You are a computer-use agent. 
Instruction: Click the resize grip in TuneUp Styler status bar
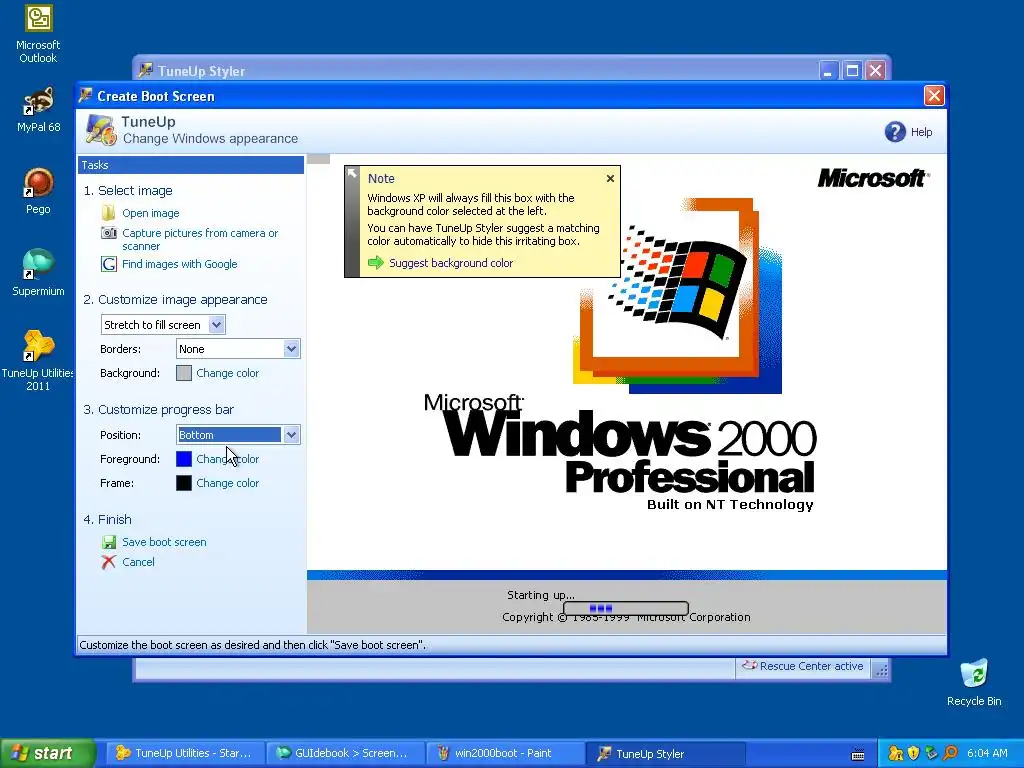tap(881, 669)
